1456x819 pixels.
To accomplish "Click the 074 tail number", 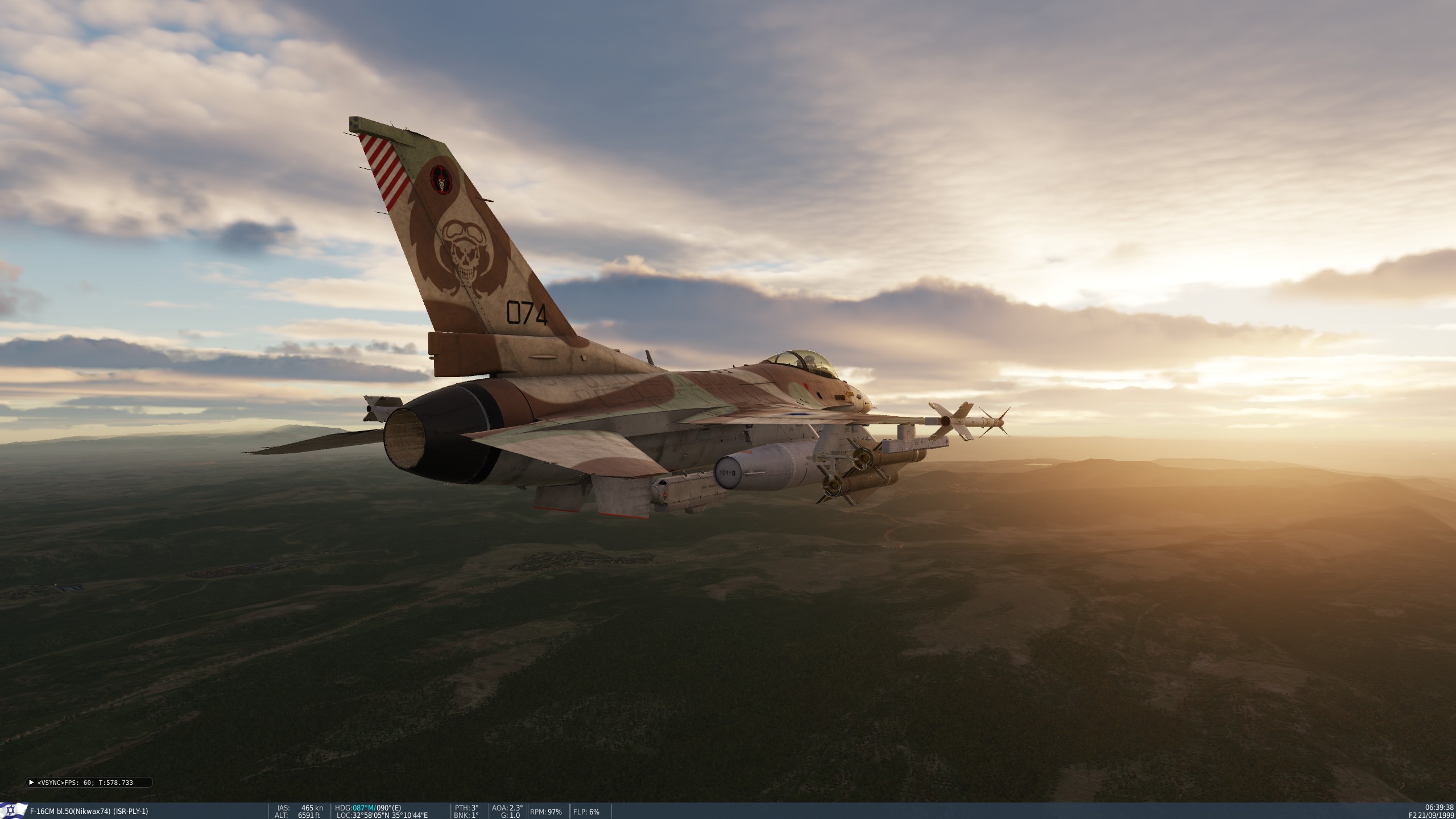I will (x=527, y=313).
